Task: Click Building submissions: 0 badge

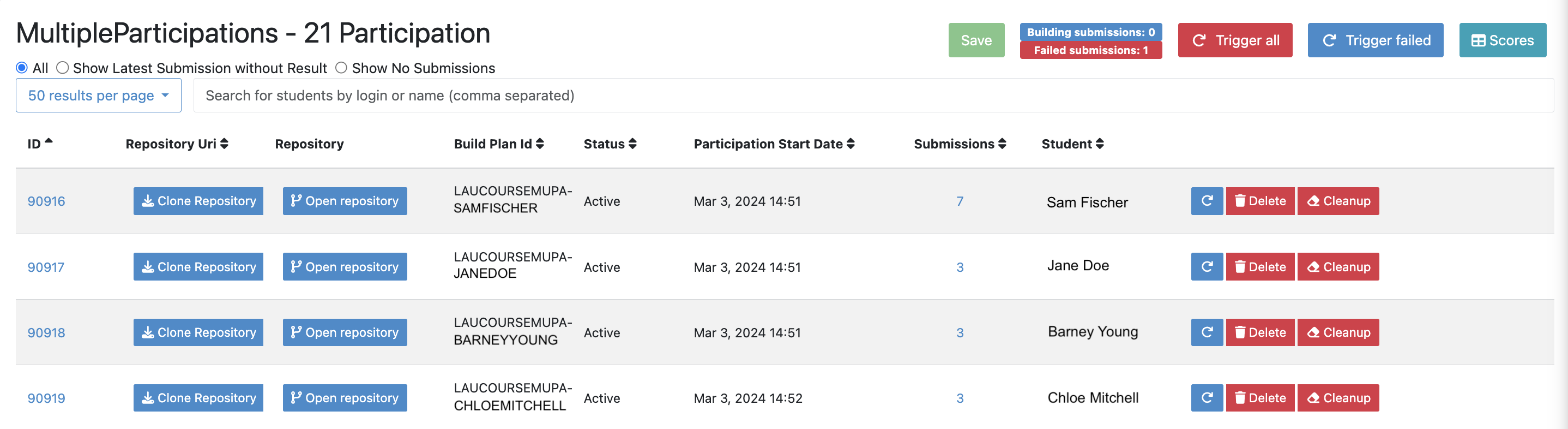Action: 1091,32
